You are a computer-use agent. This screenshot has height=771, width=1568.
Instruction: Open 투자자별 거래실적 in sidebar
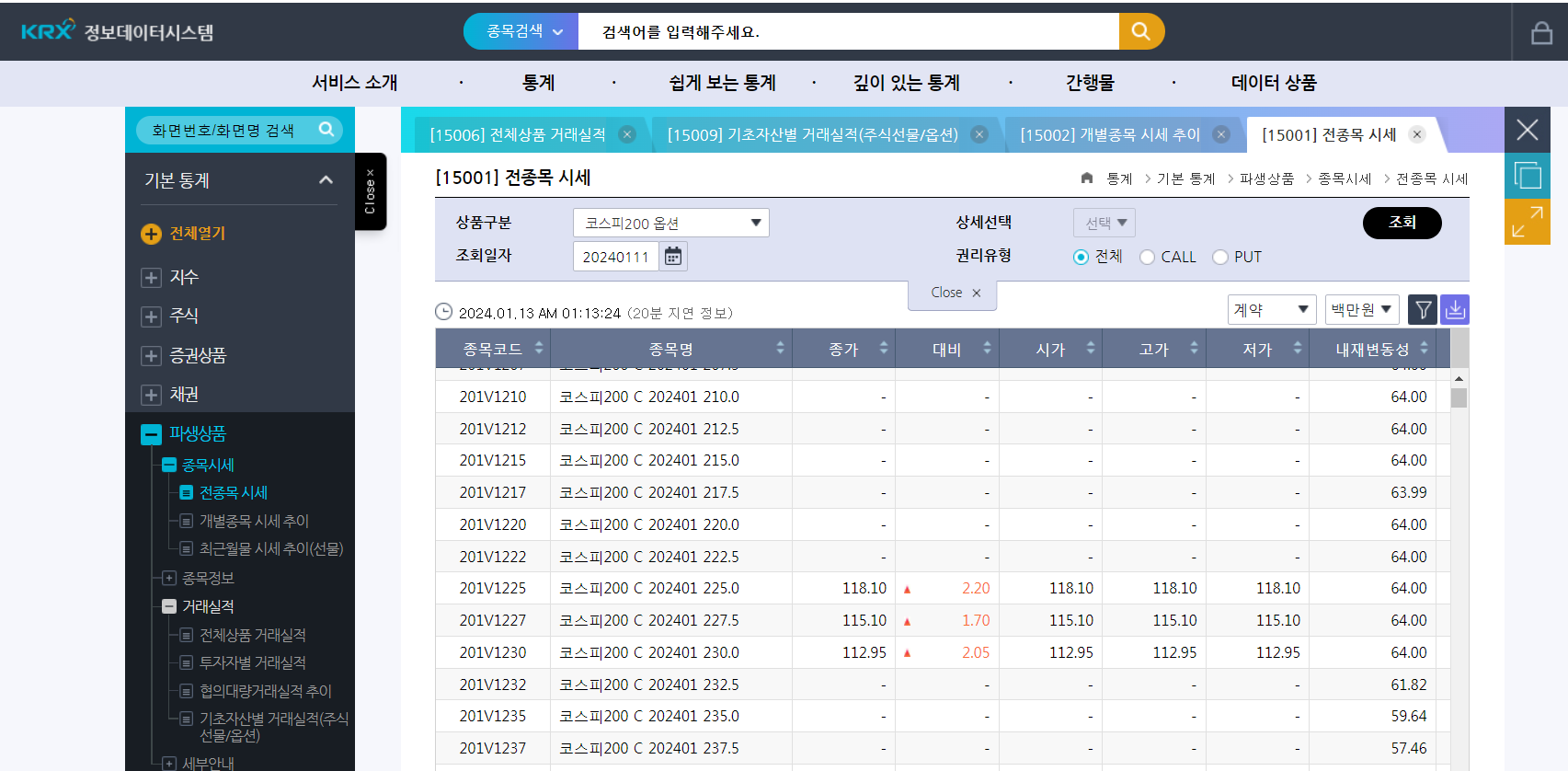pos(253,662)
